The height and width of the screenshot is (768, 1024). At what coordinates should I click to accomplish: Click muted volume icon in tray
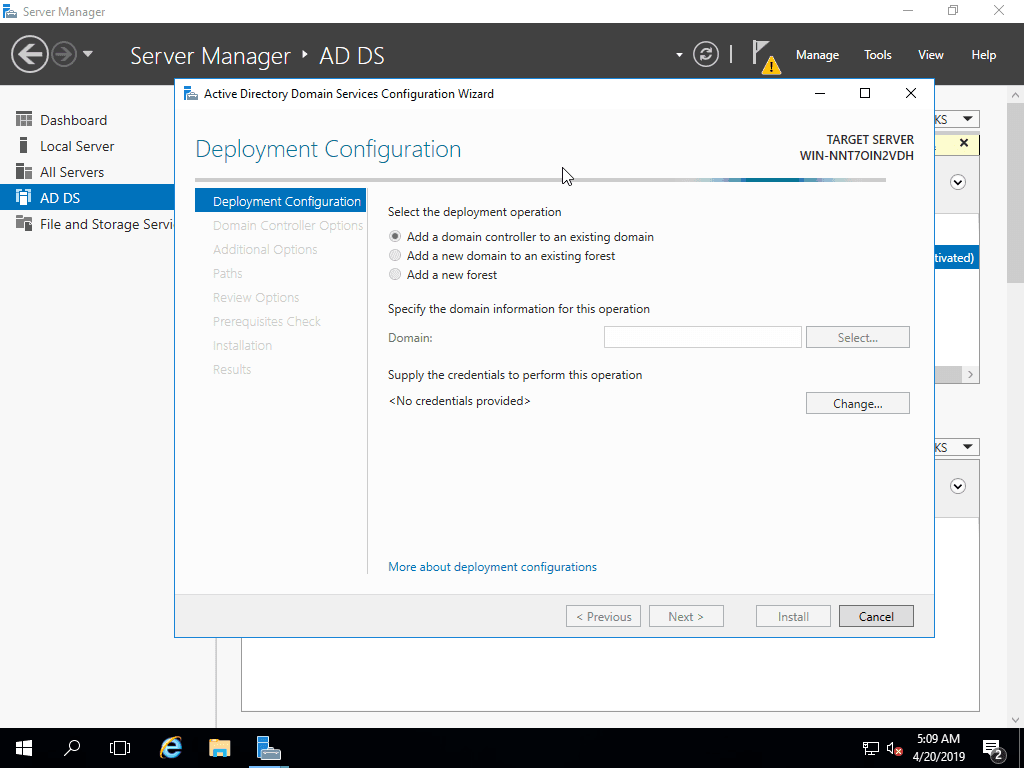tap(895, 748)
